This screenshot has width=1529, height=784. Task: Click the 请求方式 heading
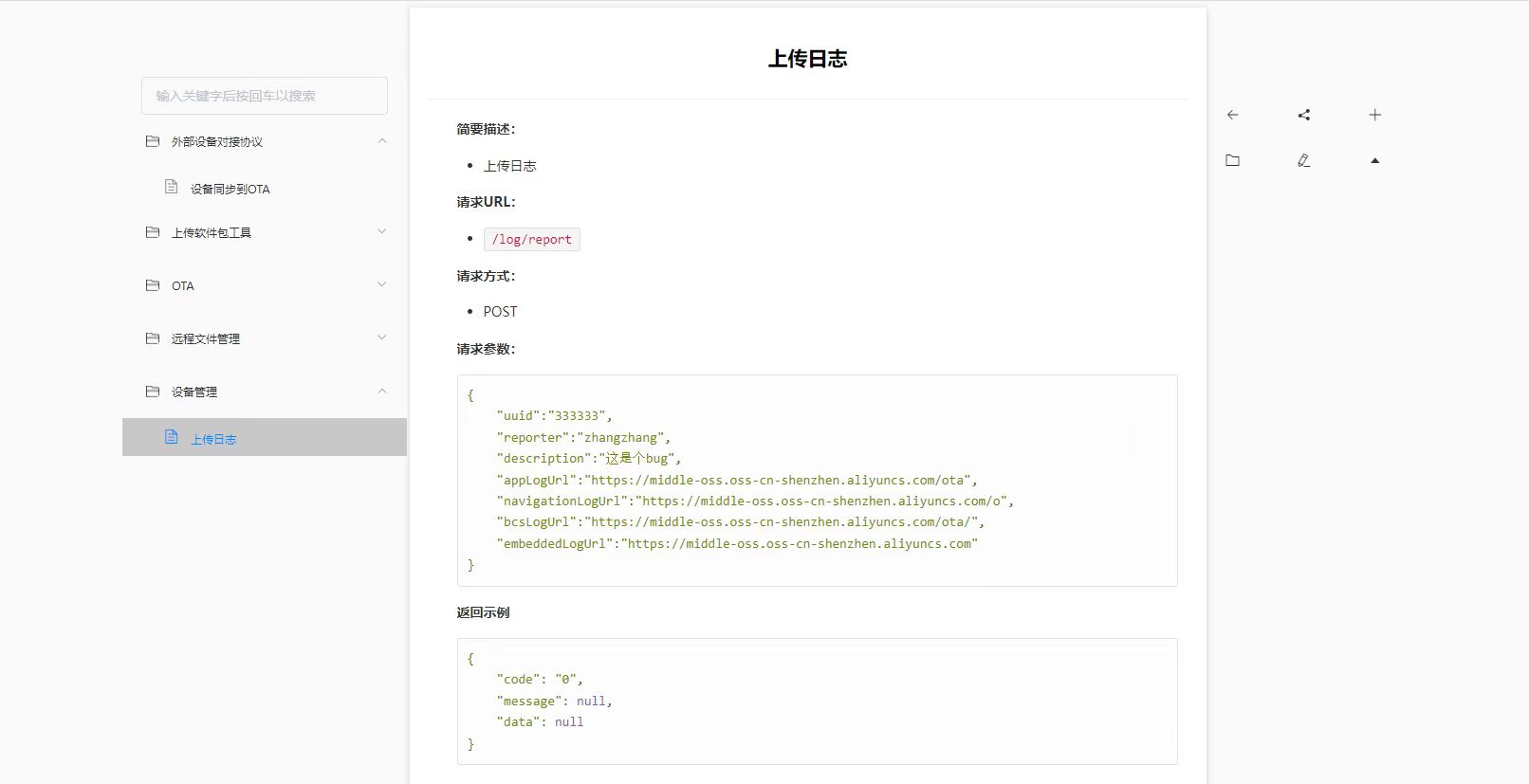pyautogui.click(x=486, y=276)
